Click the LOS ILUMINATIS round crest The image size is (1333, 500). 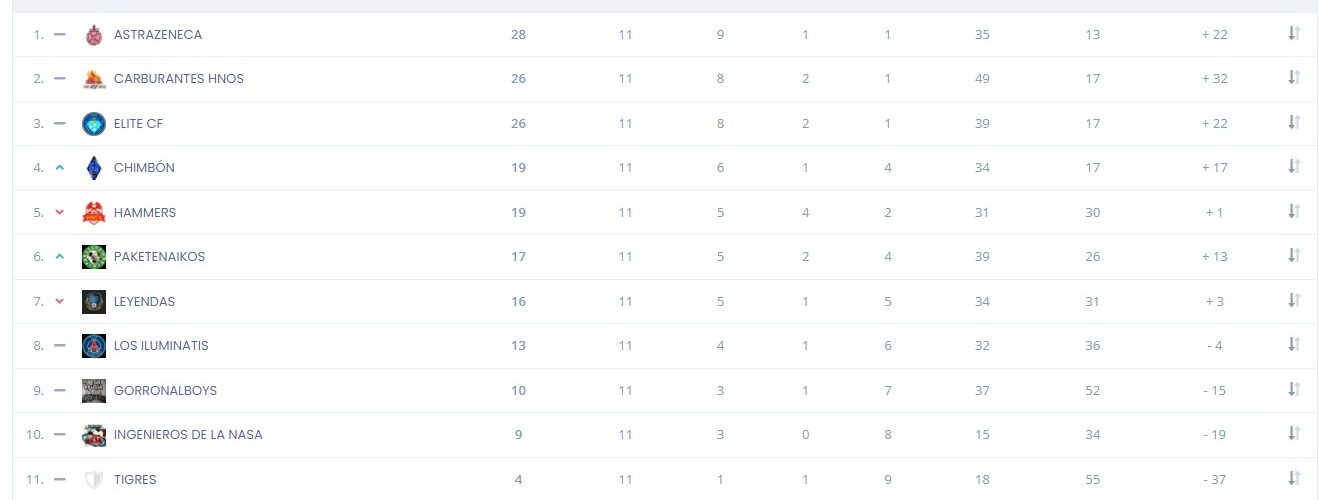(94, 346)
